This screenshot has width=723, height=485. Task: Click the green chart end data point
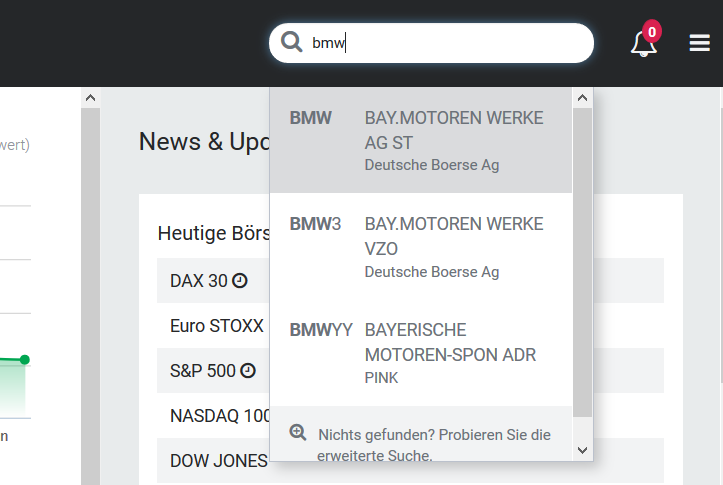[24, 359]
